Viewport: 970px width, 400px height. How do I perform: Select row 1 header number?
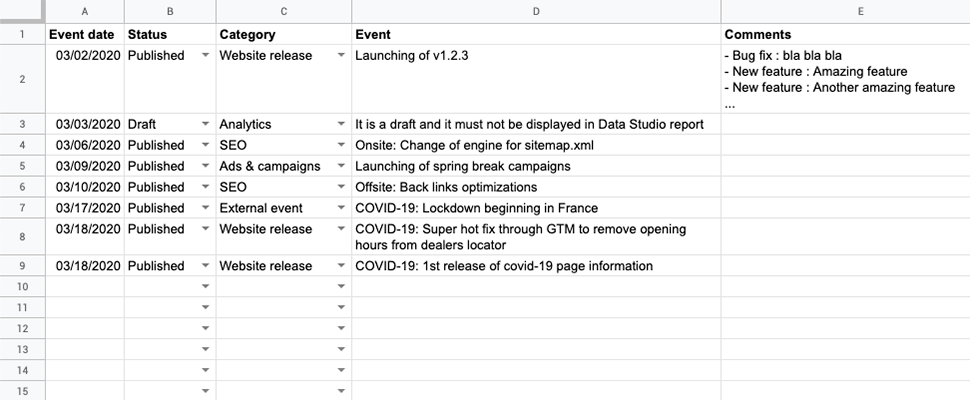click(x=22, y=34)
